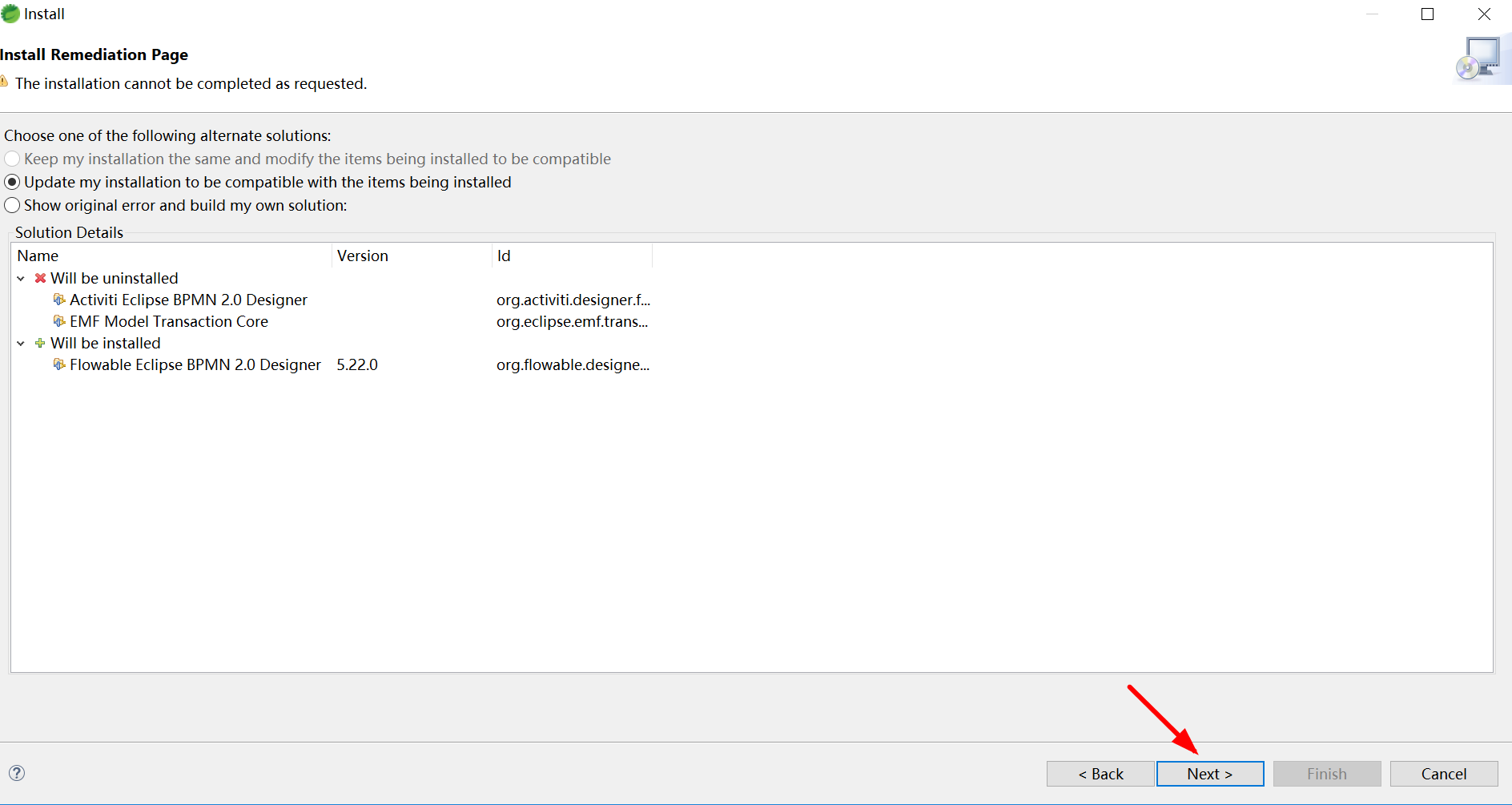1512x805 pixels.
Task: Click the Install window's app icon
Action: coord(10,14)
